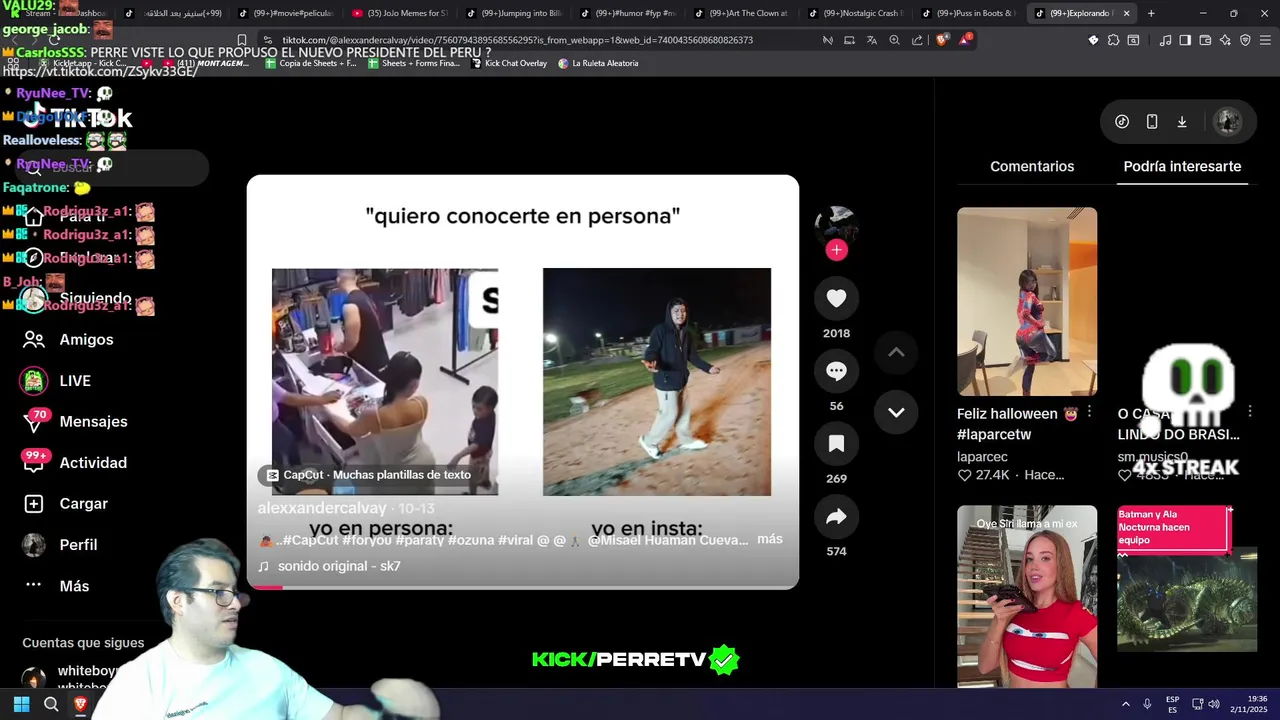
Task: Open Mensajes in the sidebar
Action: pyautogui.click(x=75, y=422)
